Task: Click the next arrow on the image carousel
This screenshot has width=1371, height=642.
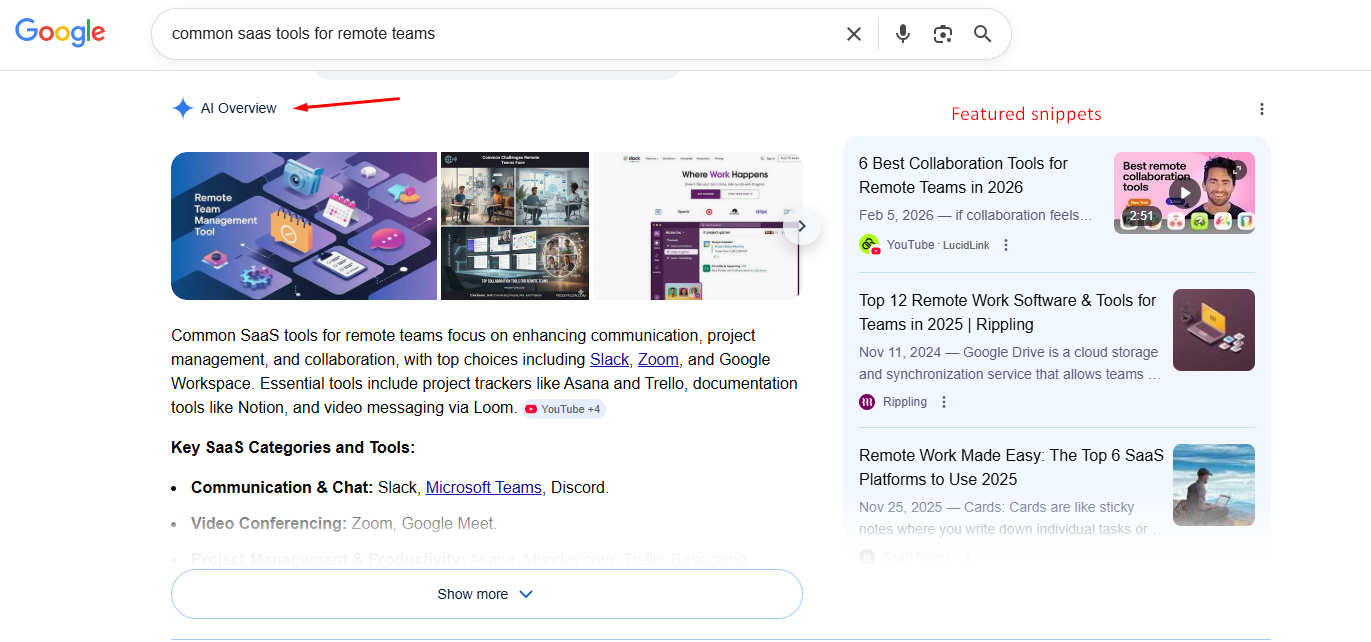Action: [x=801, y=226]
